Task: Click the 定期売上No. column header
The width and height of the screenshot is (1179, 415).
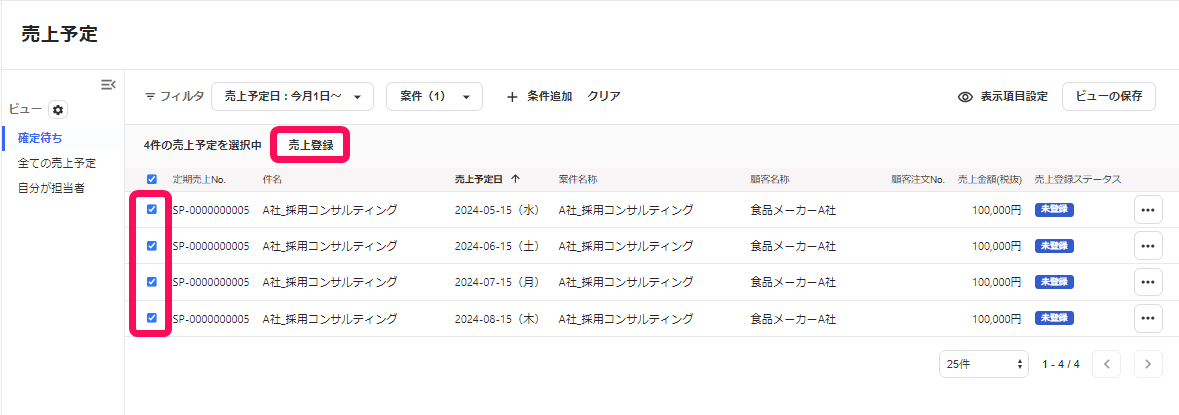Action: (x=199, y=179)
